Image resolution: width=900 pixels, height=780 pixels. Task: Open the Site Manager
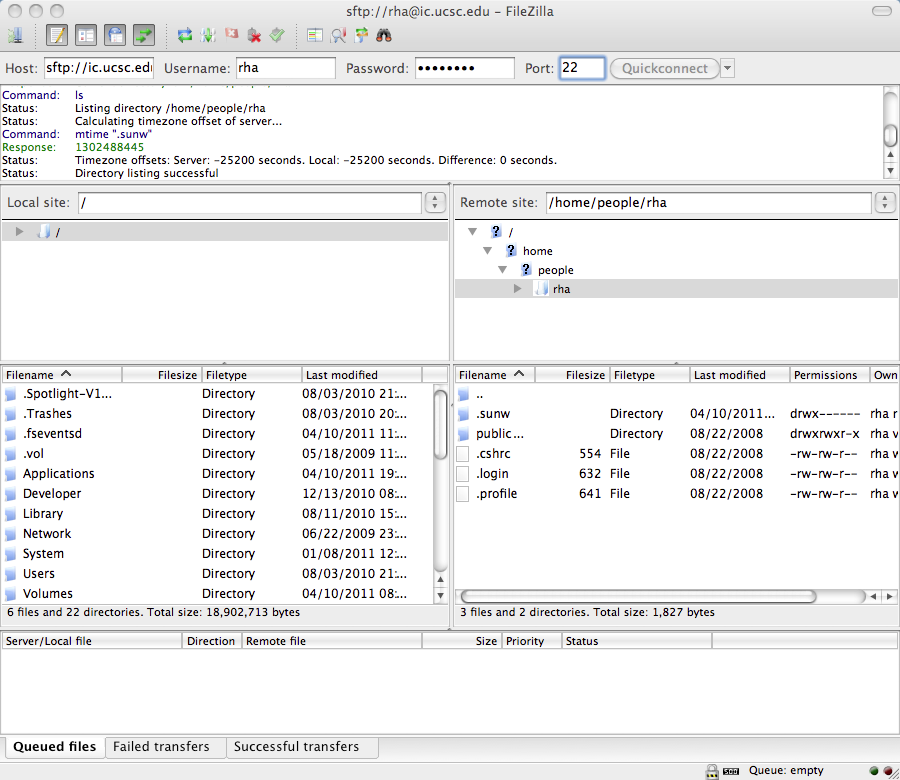coord(15,36)
